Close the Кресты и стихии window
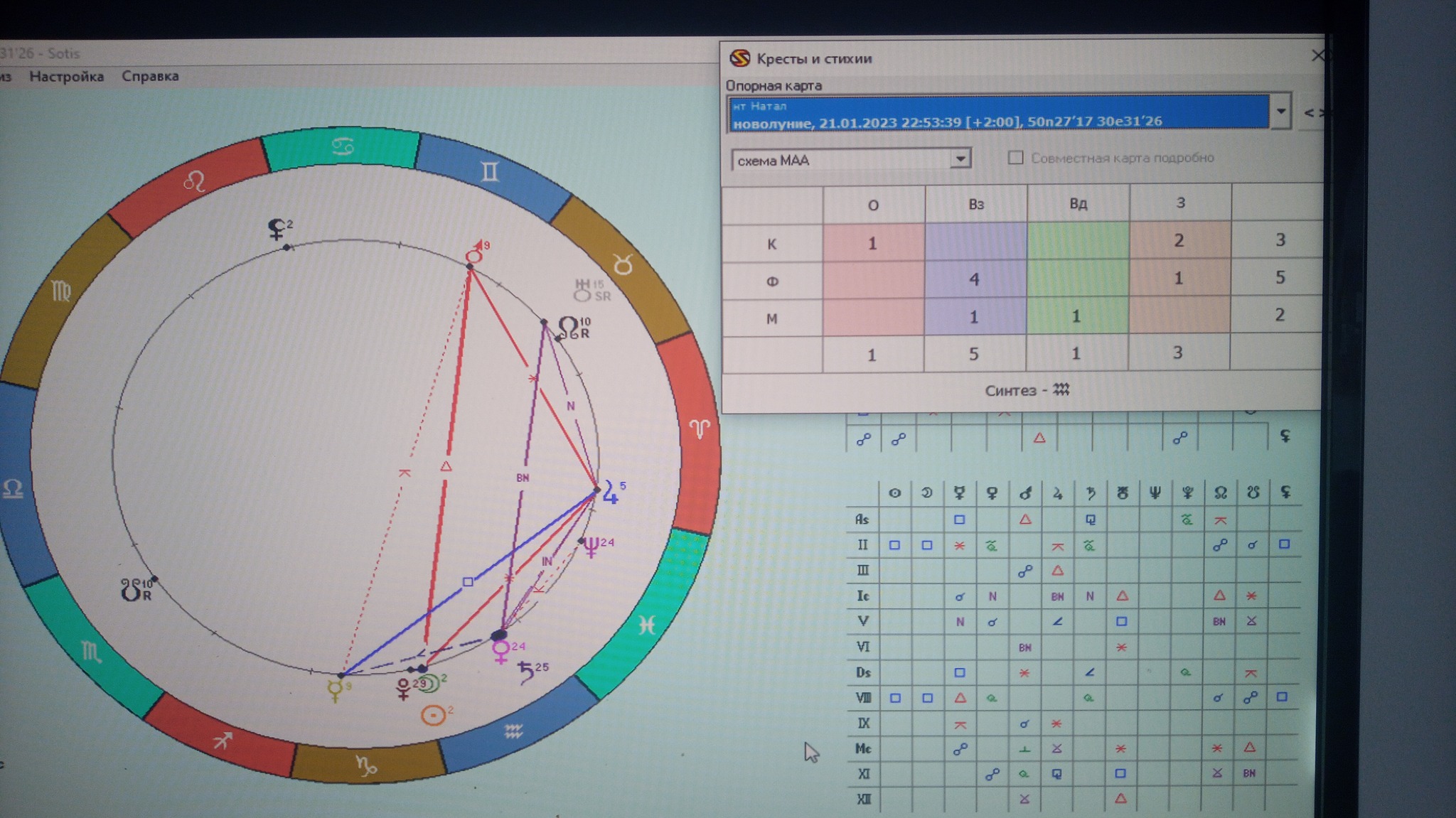The width and height of the screenshot is (1456, 818). 1317,55
